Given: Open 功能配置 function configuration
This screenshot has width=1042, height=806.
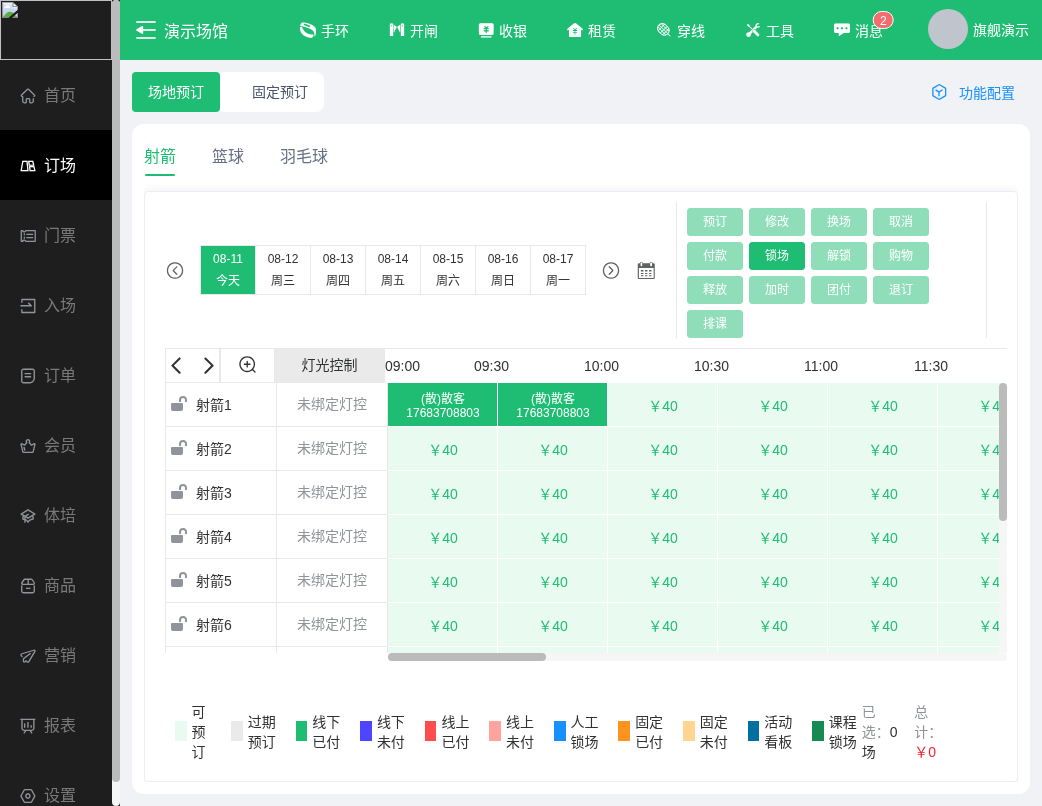Looking at the screenshot, I should [x=973, y=93].
